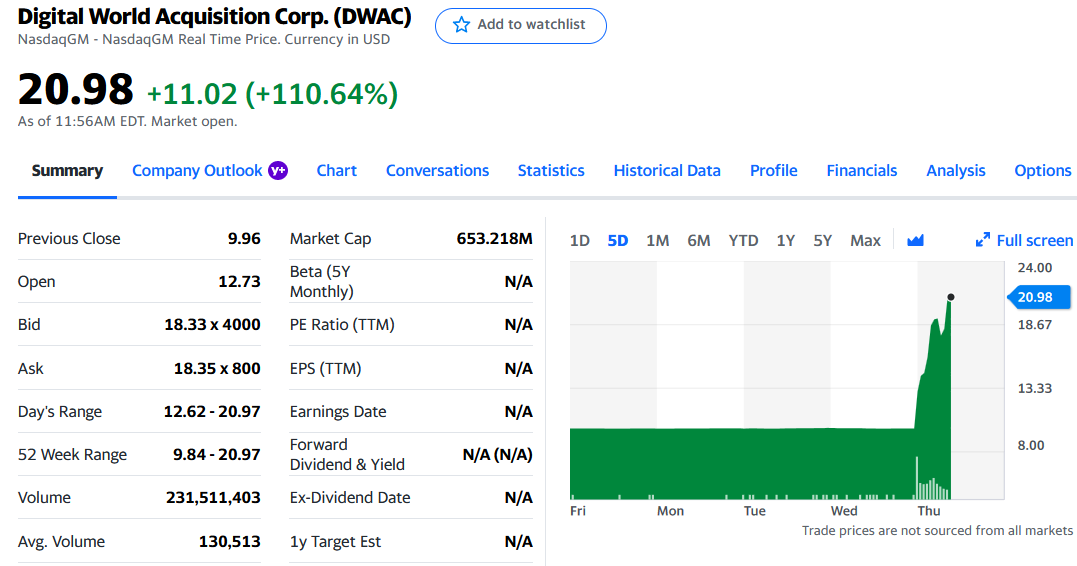Click the Market Cap value 653.218M
This screenshot has width=1077, height=566.
495,238
